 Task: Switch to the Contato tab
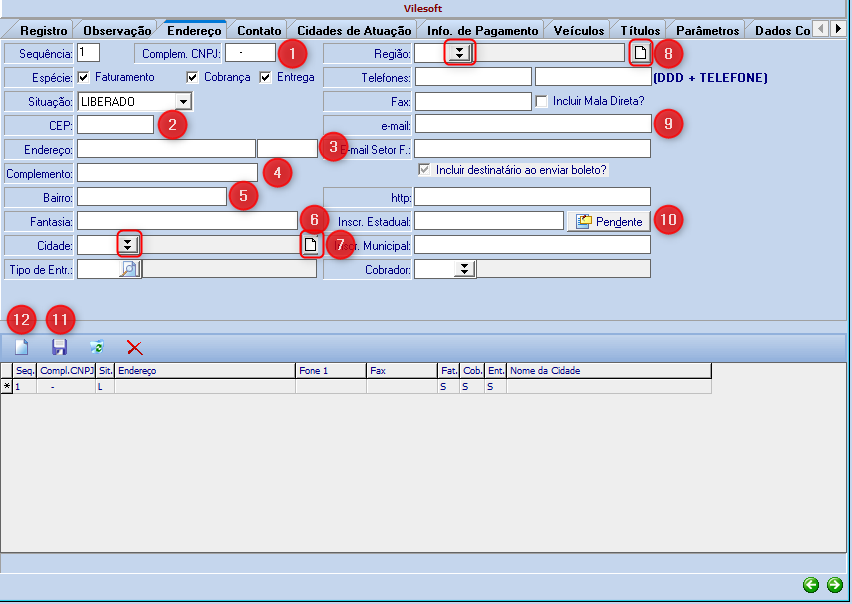pyautogui.click(x=259, y=30)
